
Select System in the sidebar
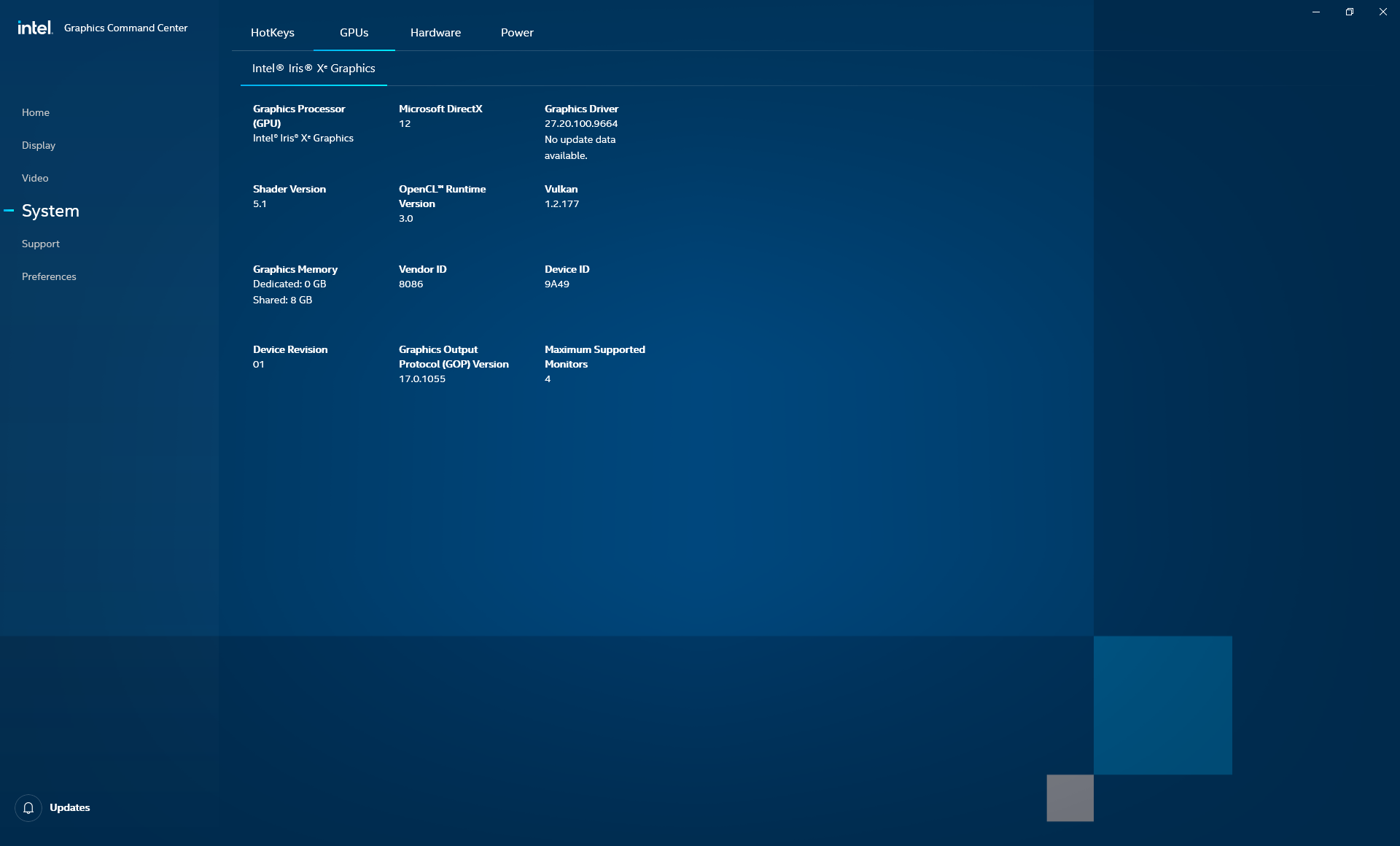50,211
